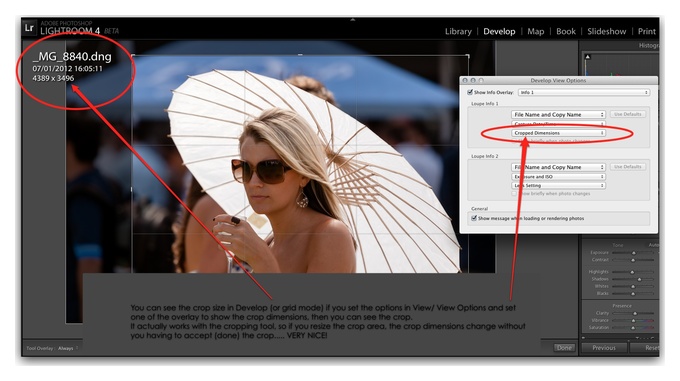Viewport: 680px width, 381px height.
Task: Toggle the histogram shadow clipping triangle
Action: point(588,57)
